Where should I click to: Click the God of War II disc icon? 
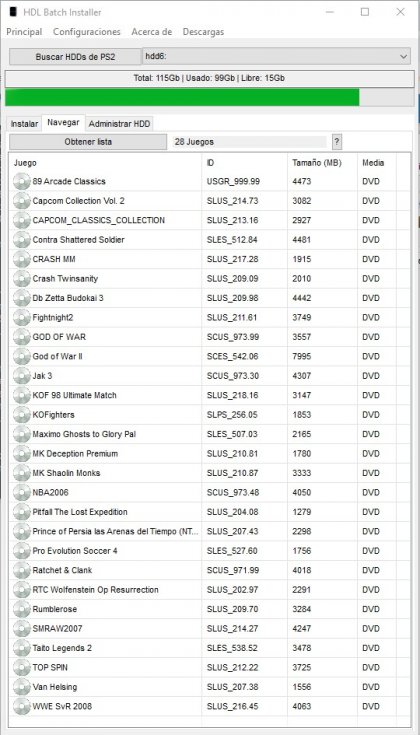tap(22, 356)
